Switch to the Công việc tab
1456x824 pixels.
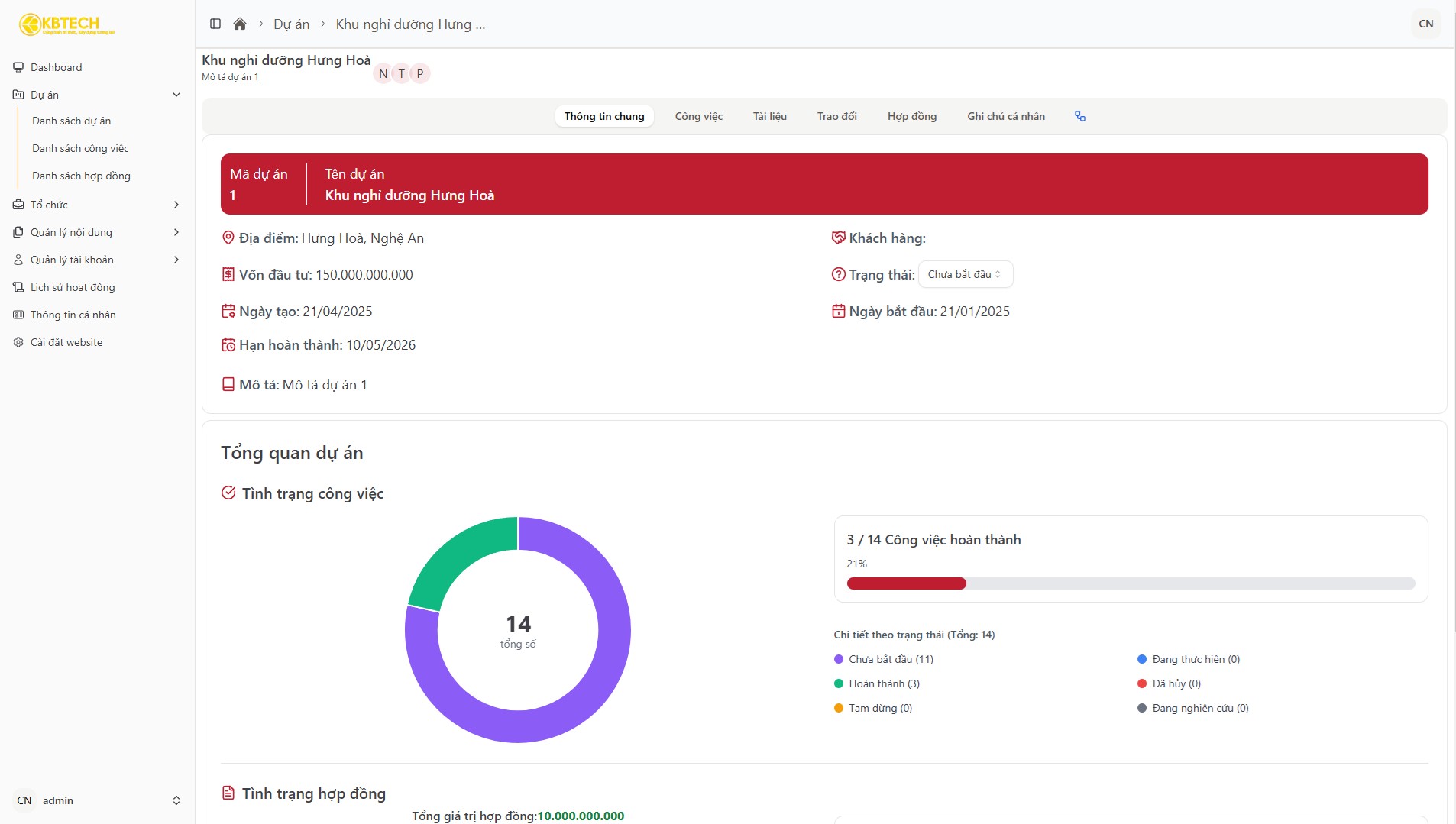click(x=698, y=116)
